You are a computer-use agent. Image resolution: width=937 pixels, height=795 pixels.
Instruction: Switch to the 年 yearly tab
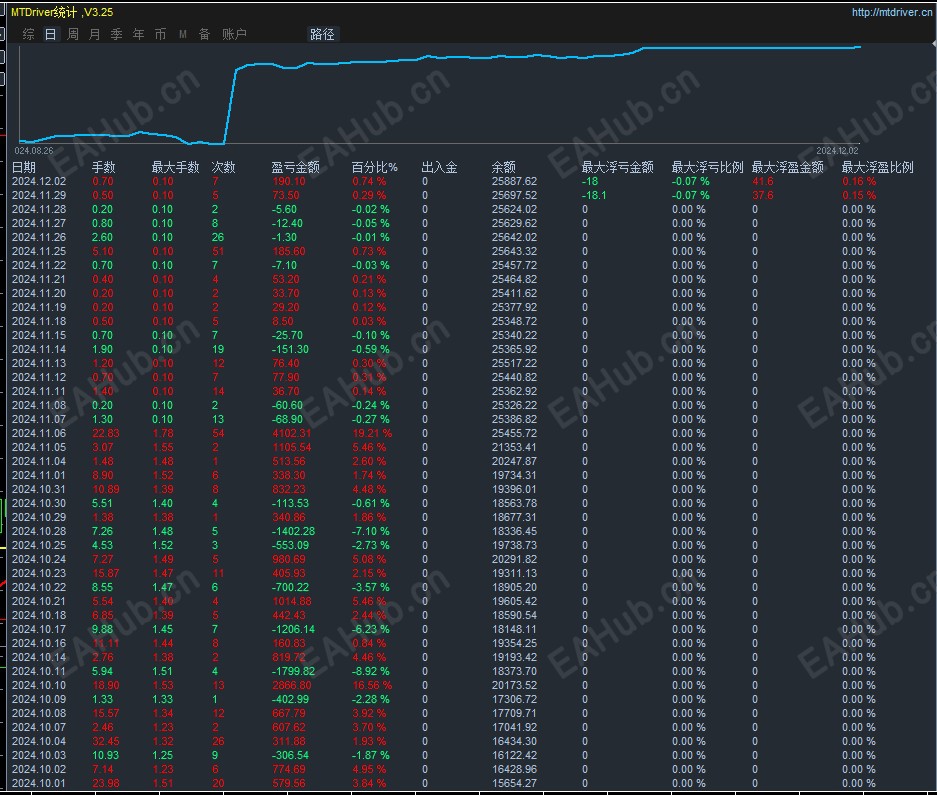click(x=139, y=34)
